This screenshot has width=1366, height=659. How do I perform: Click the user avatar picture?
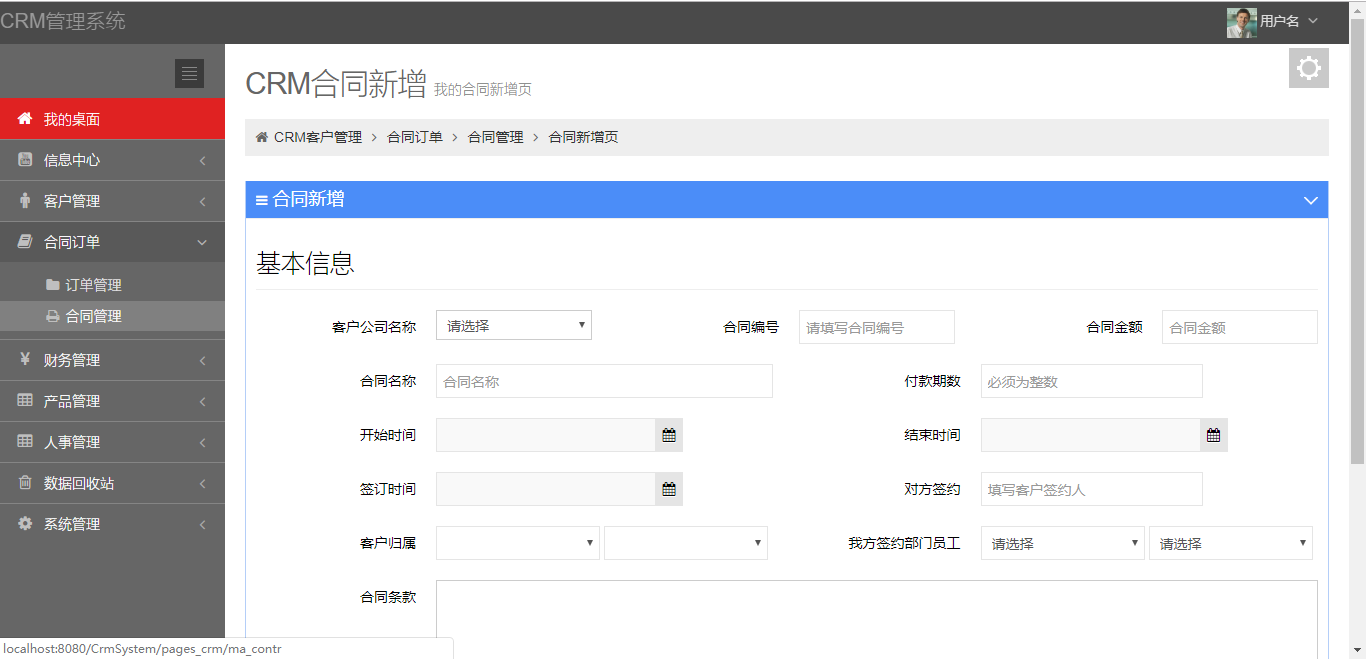[x=1241, y=22]
